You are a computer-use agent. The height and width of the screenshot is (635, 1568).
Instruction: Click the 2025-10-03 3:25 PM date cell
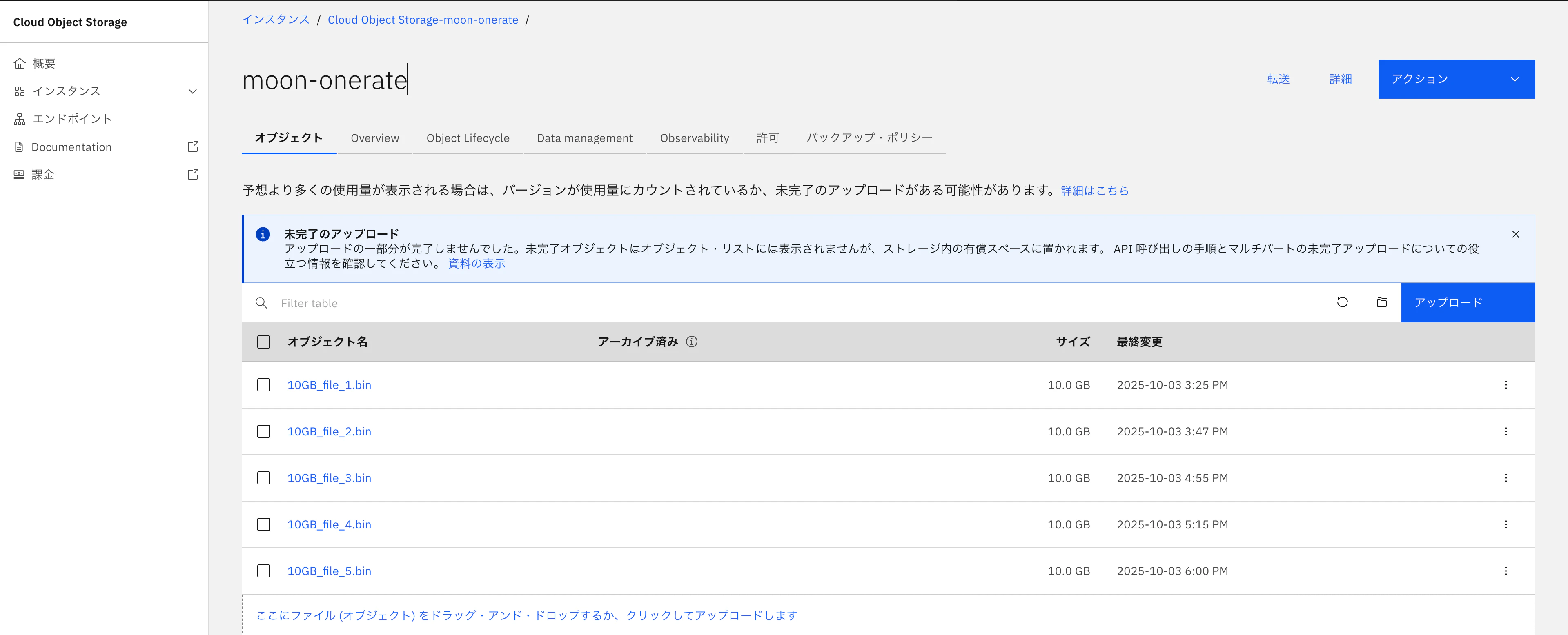[1172, 385]
